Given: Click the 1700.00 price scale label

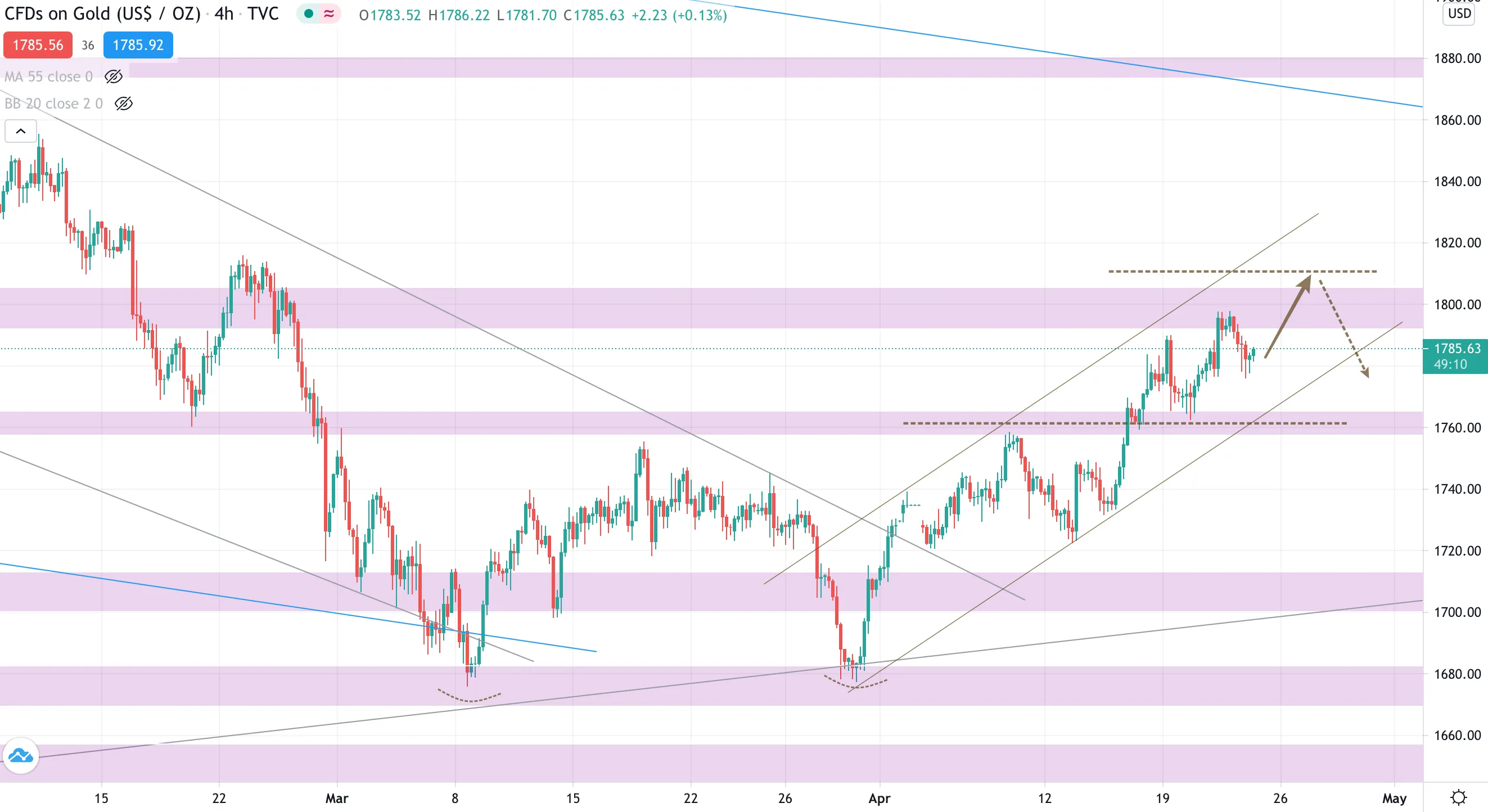Looking at the screenshot, I should [1458, 612].
